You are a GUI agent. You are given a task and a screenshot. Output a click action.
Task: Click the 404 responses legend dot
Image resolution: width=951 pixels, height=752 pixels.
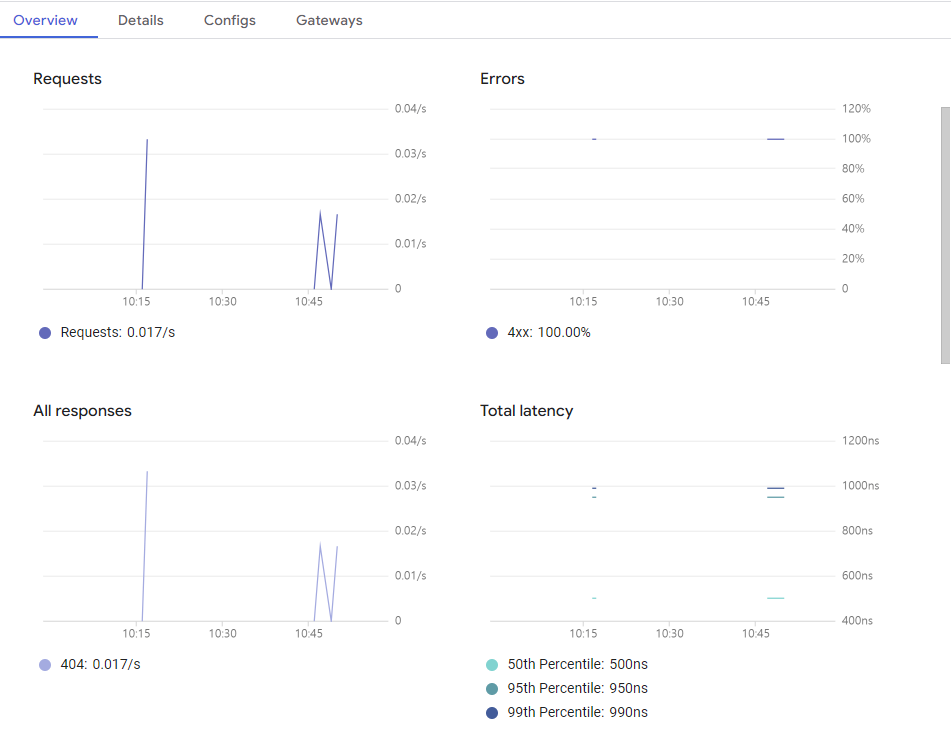[45, 665]
